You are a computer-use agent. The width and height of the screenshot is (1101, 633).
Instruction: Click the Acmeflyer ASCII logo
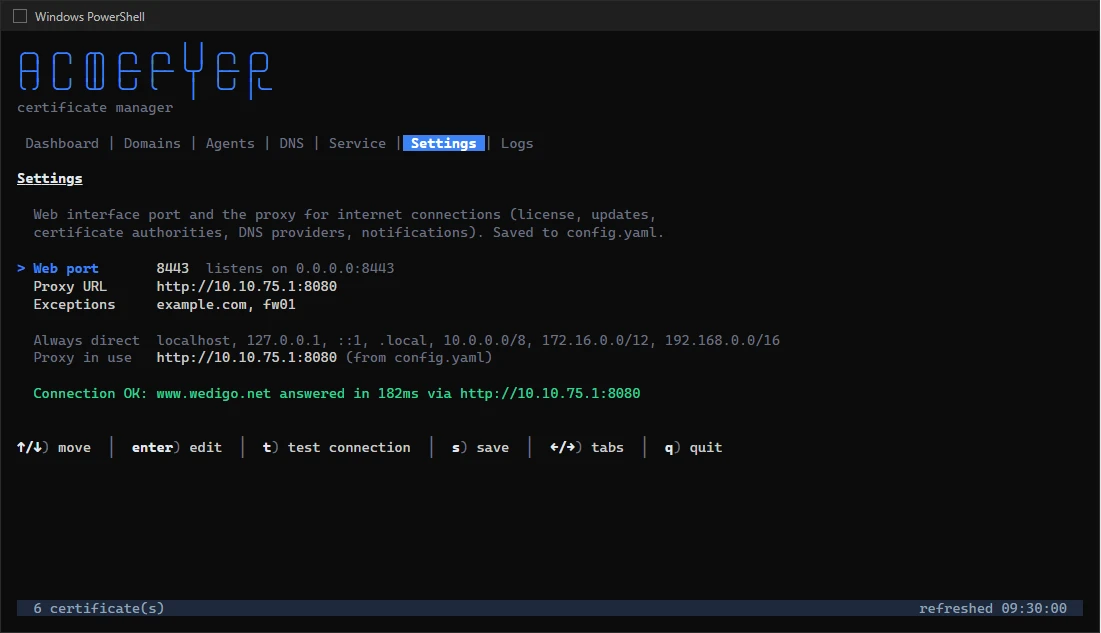(145, 70)
